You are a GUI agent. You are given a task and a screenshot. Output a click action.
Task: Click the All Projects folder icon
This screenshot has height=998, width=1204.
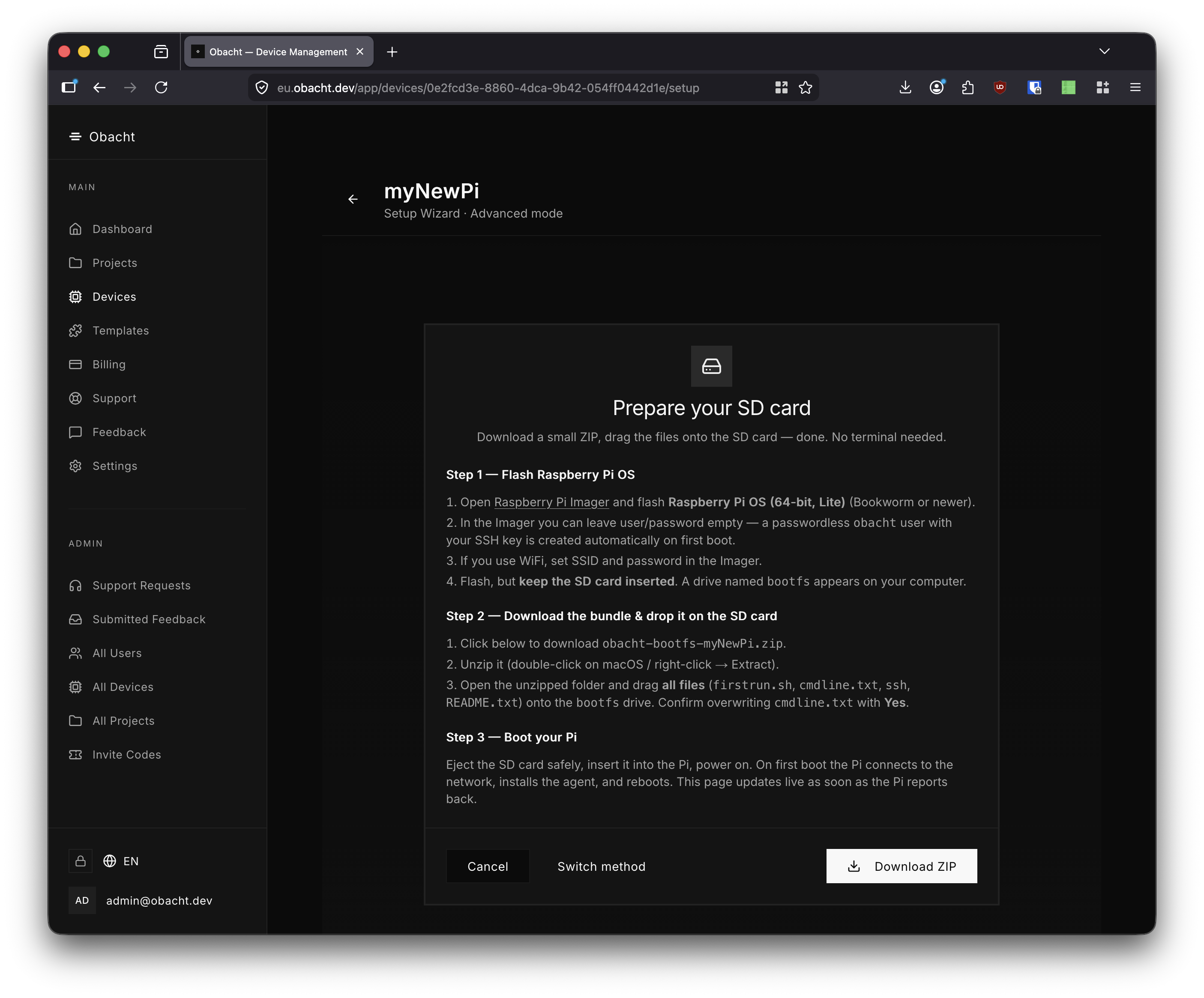coord(75,720)
